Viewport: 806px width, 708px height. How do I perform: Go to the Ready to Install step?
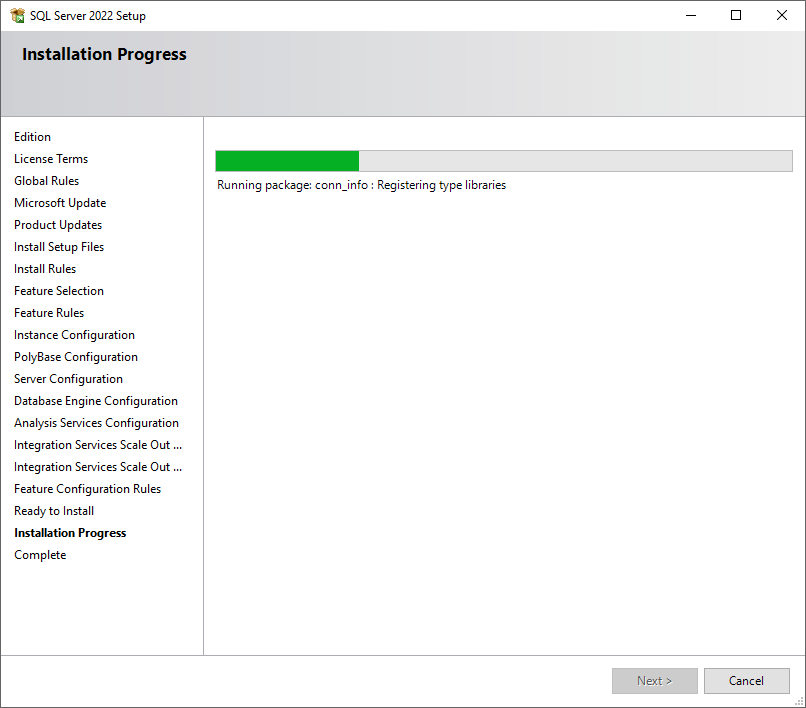click(x=53, y=510)
